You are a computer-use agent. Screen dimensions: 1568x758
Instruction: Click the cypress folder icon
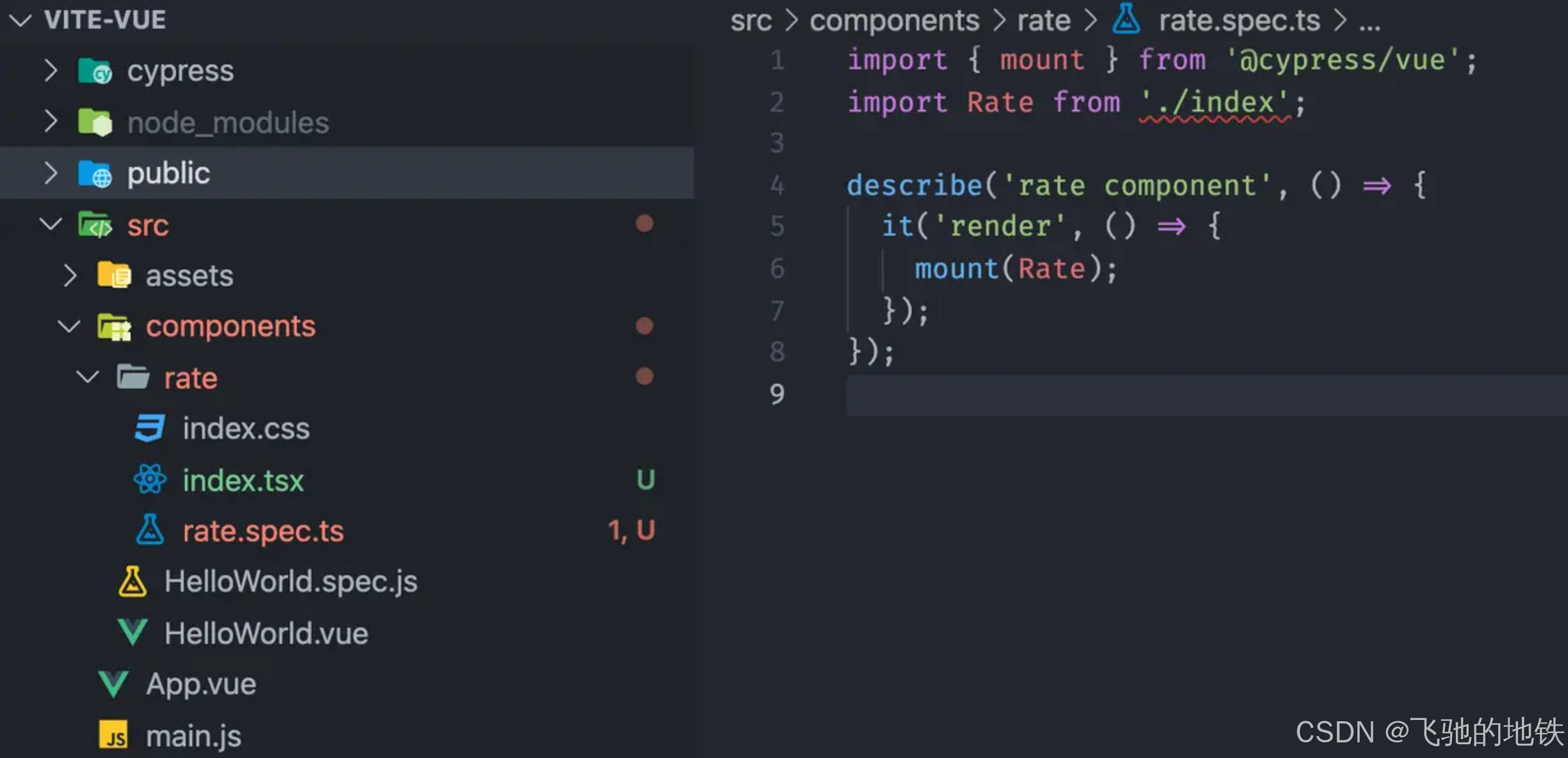(x=95, y=71)
